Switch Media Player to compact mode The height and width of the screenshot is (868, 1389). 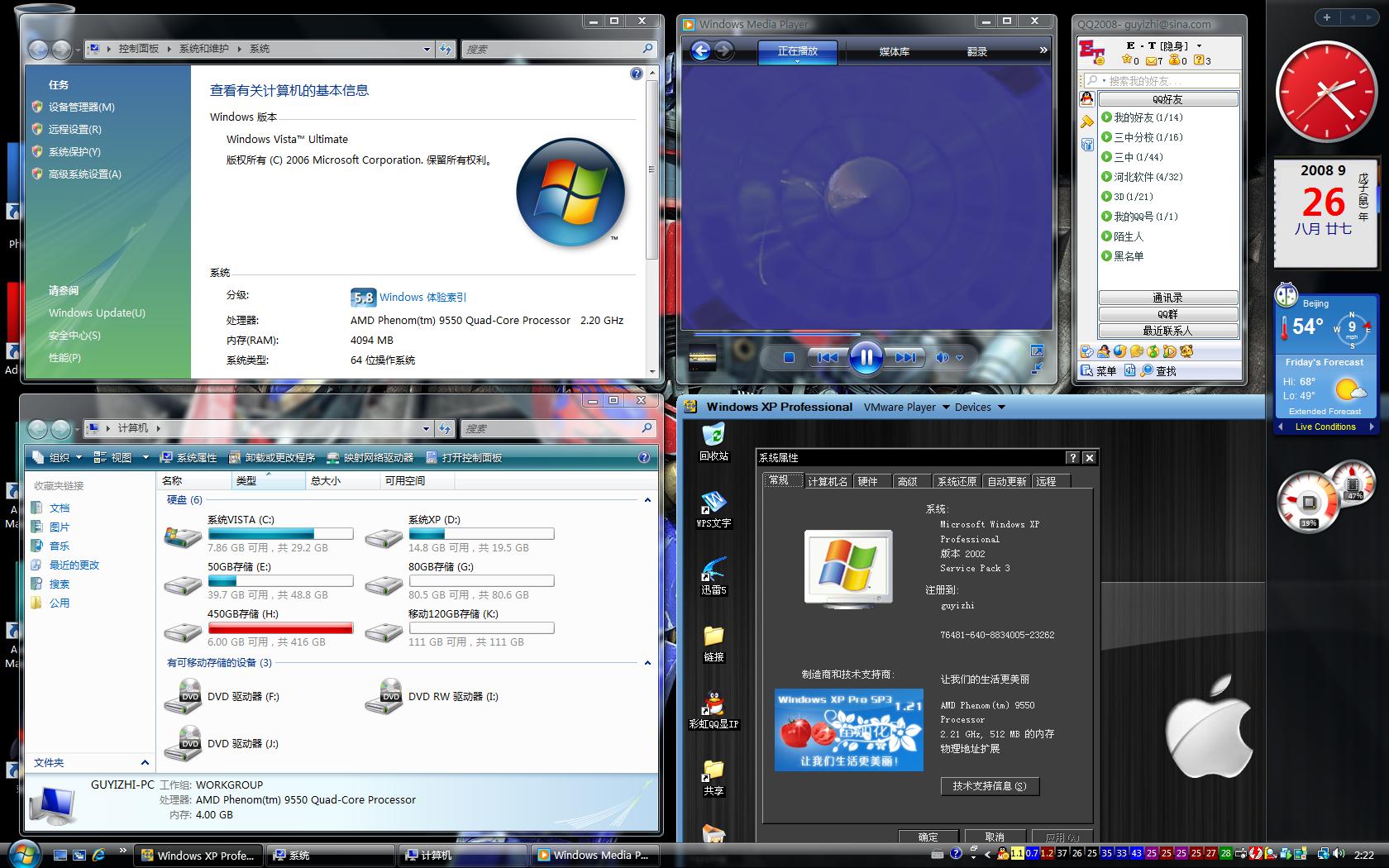pyautogui.click(x=1037, y=368)
